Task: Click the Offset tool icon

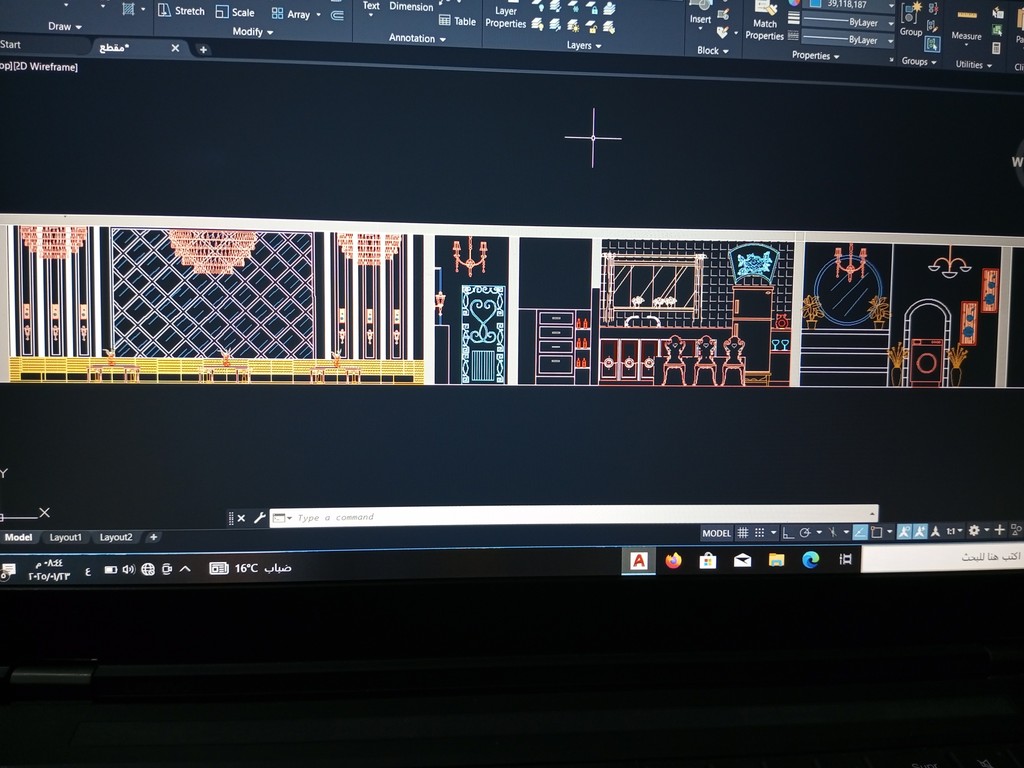Action: (338, 15)
